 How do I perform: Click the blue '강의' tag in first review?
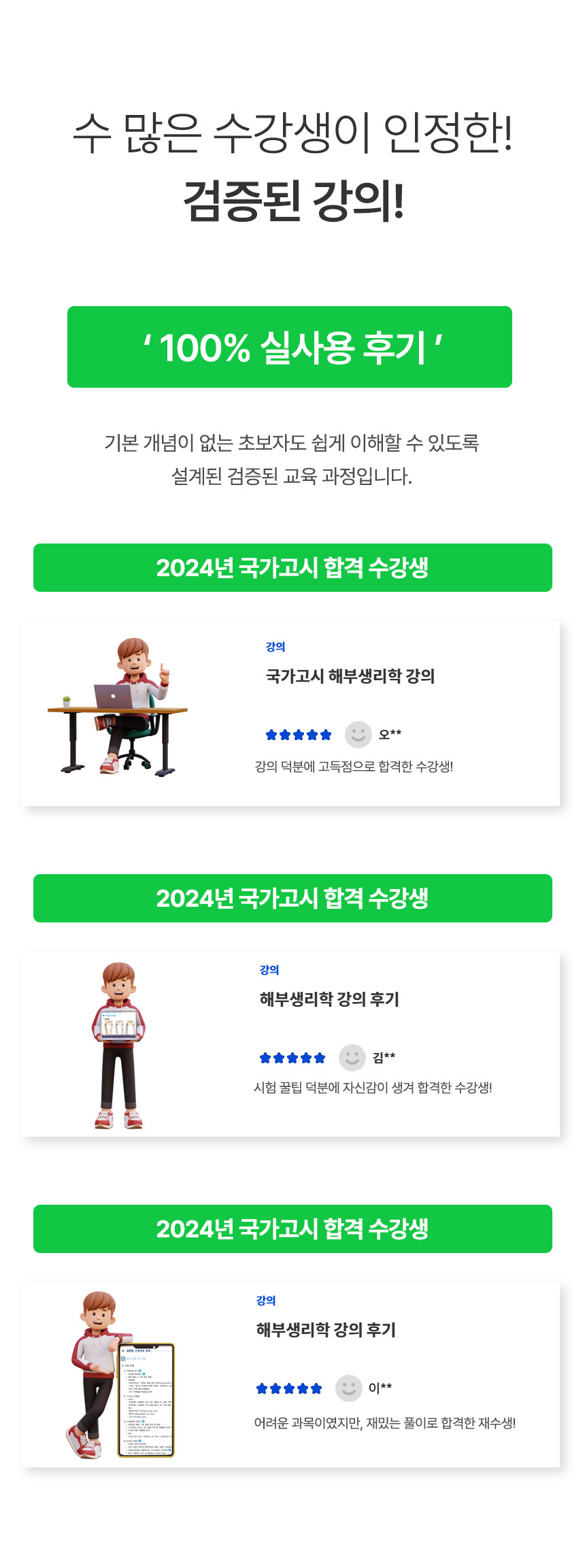click(275, 647)
